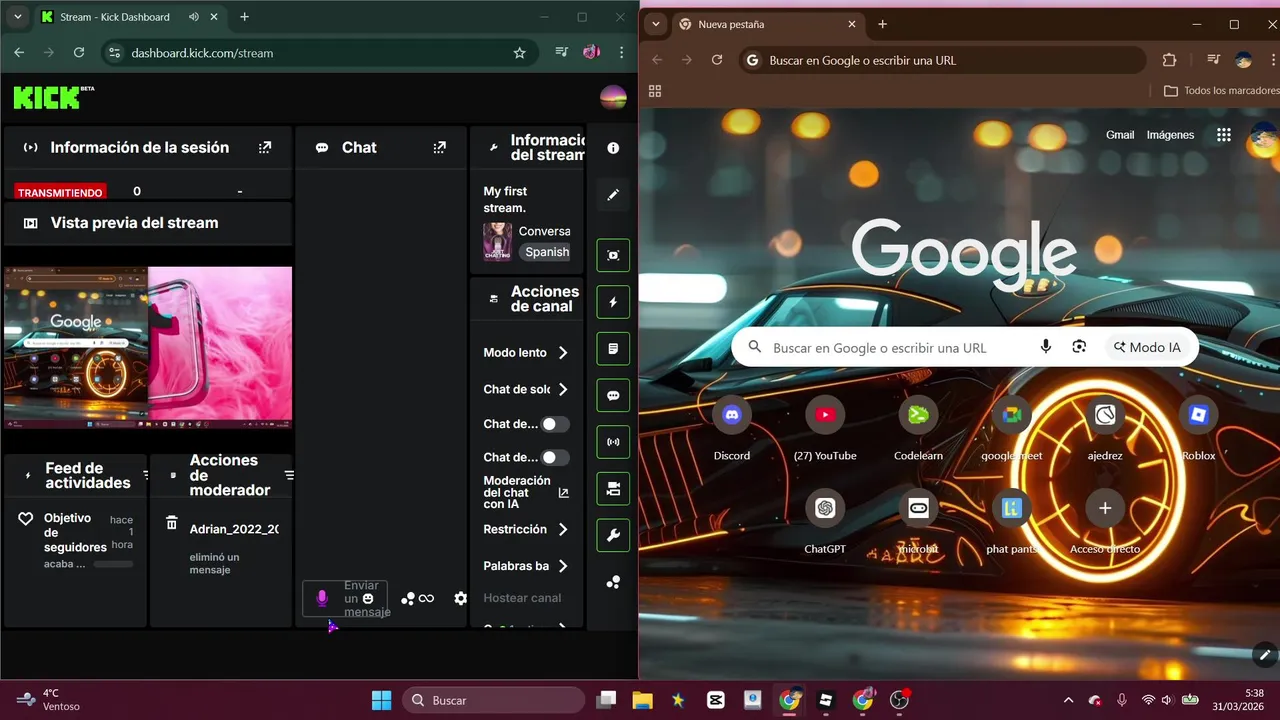
Task: Toggle the broadcast signal icon in sidebar
Action: tap(613, 442)
